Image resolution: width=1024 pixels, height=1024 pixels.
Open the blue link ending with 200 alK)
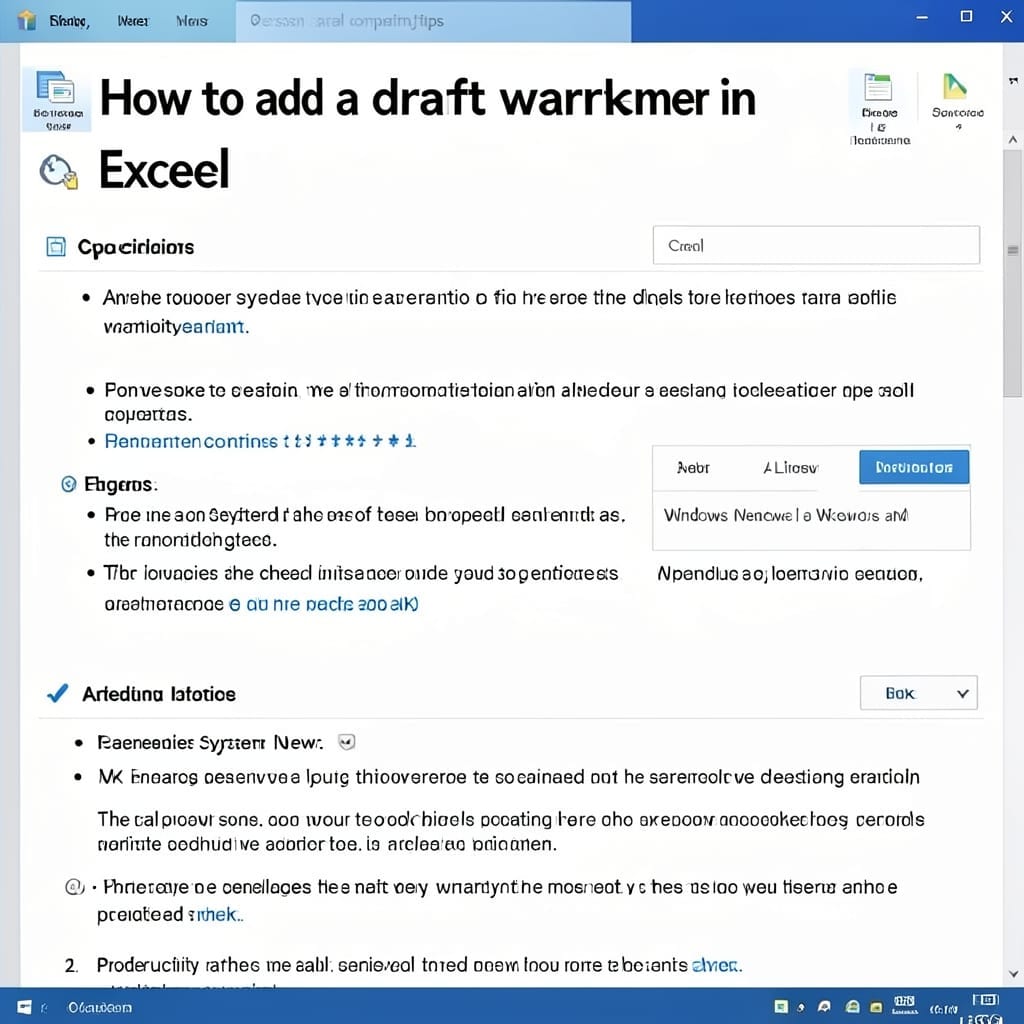323,604
